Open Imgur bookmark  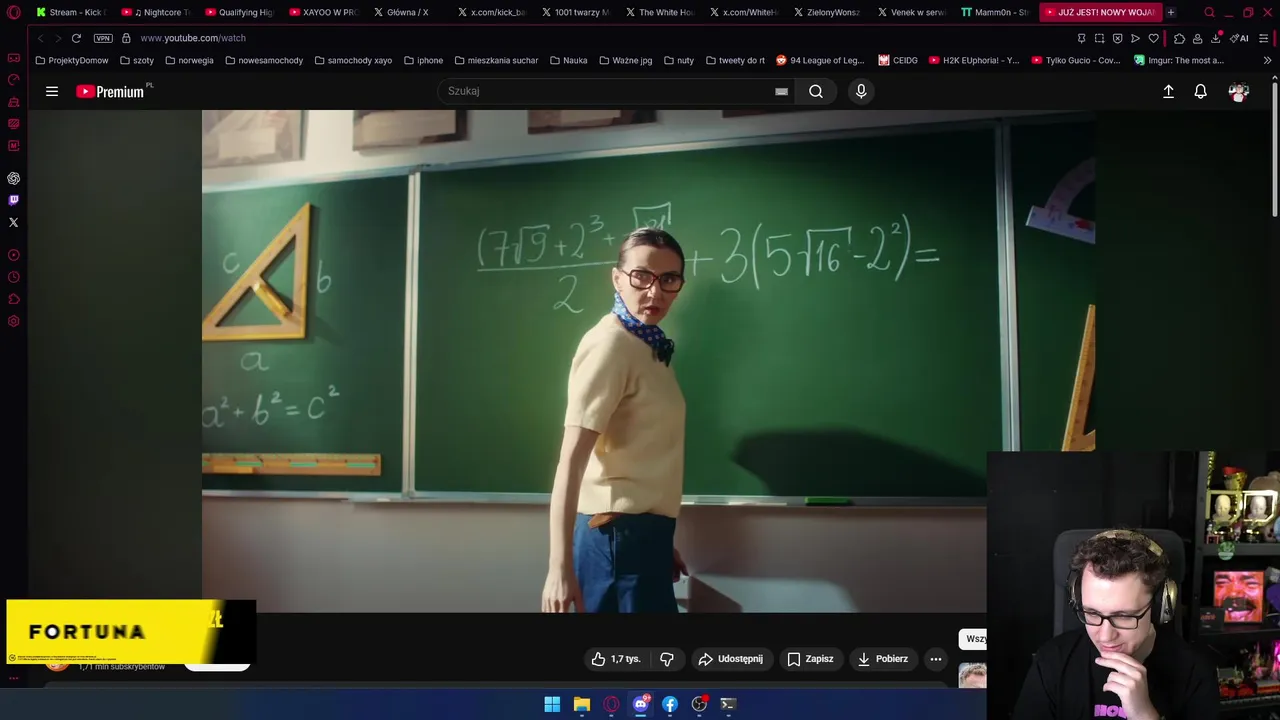pos(1179,60)
